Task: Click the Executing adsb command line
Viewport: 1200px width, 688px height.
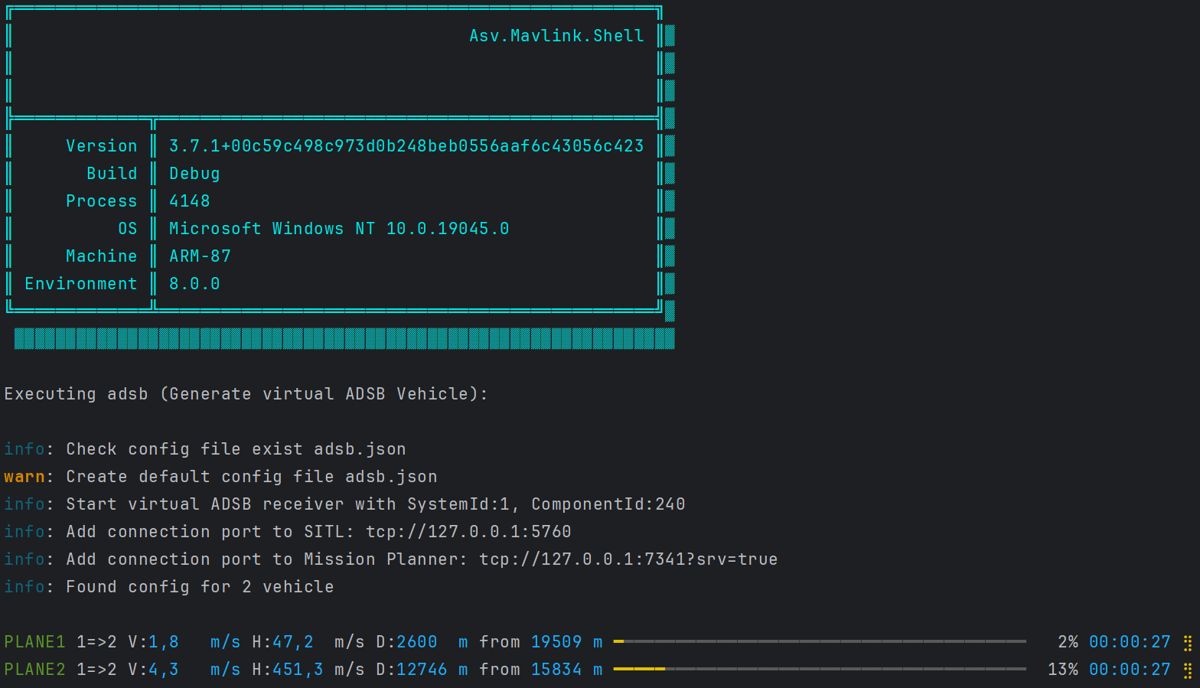Action: click(x=246, y=394)
